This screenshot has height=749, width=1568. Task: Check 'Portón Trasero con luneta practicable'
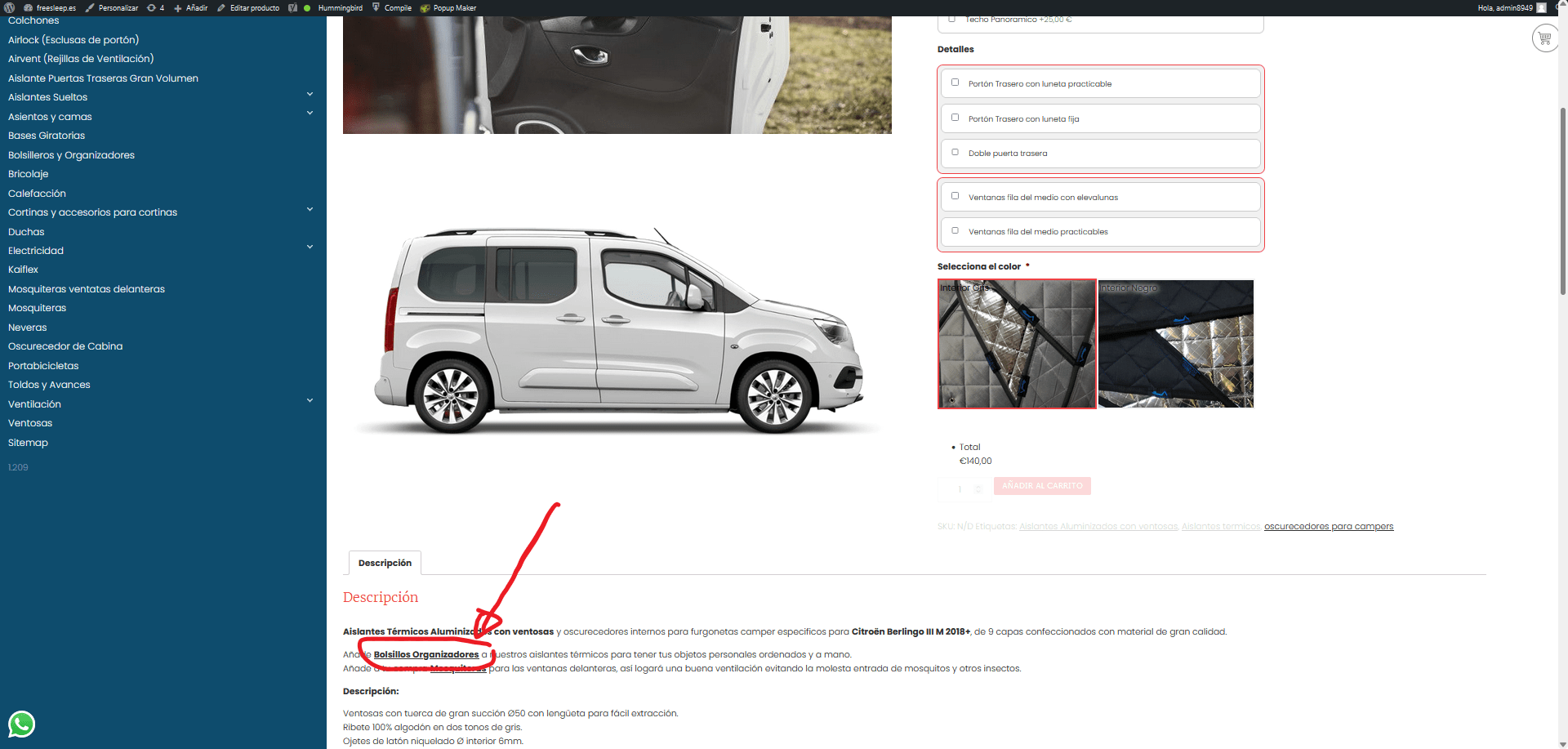tap(955, 82)
